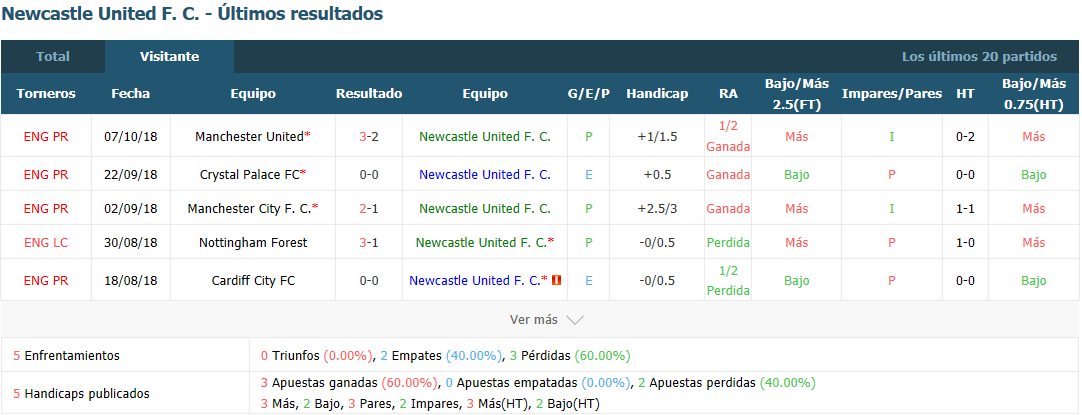This screenshot has height=415, width=1082.
Task: Click the ENG LC tournament label
Action: click(x=46, y=242)
